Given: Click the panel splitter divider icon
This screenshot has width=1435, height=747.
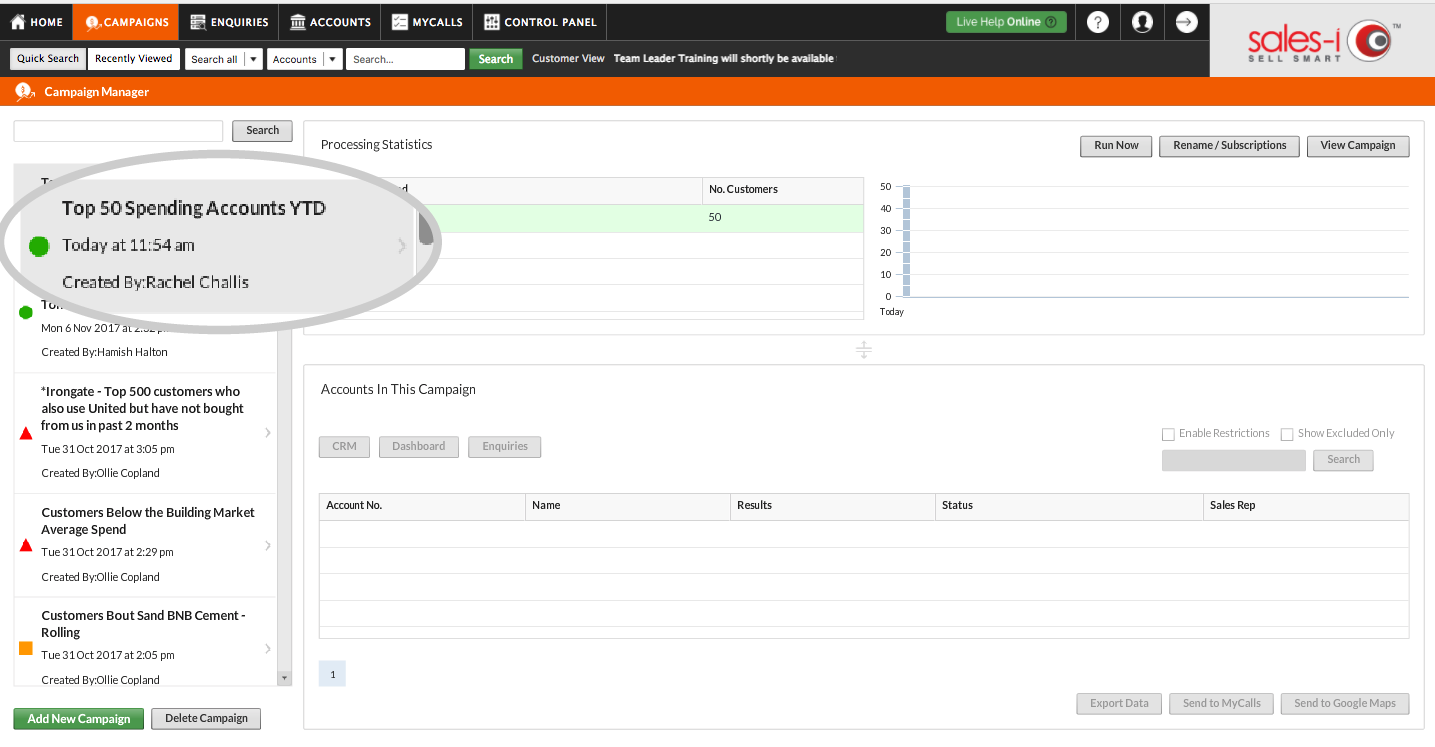Looking at the screenshot, I should (x=864, y=350).
